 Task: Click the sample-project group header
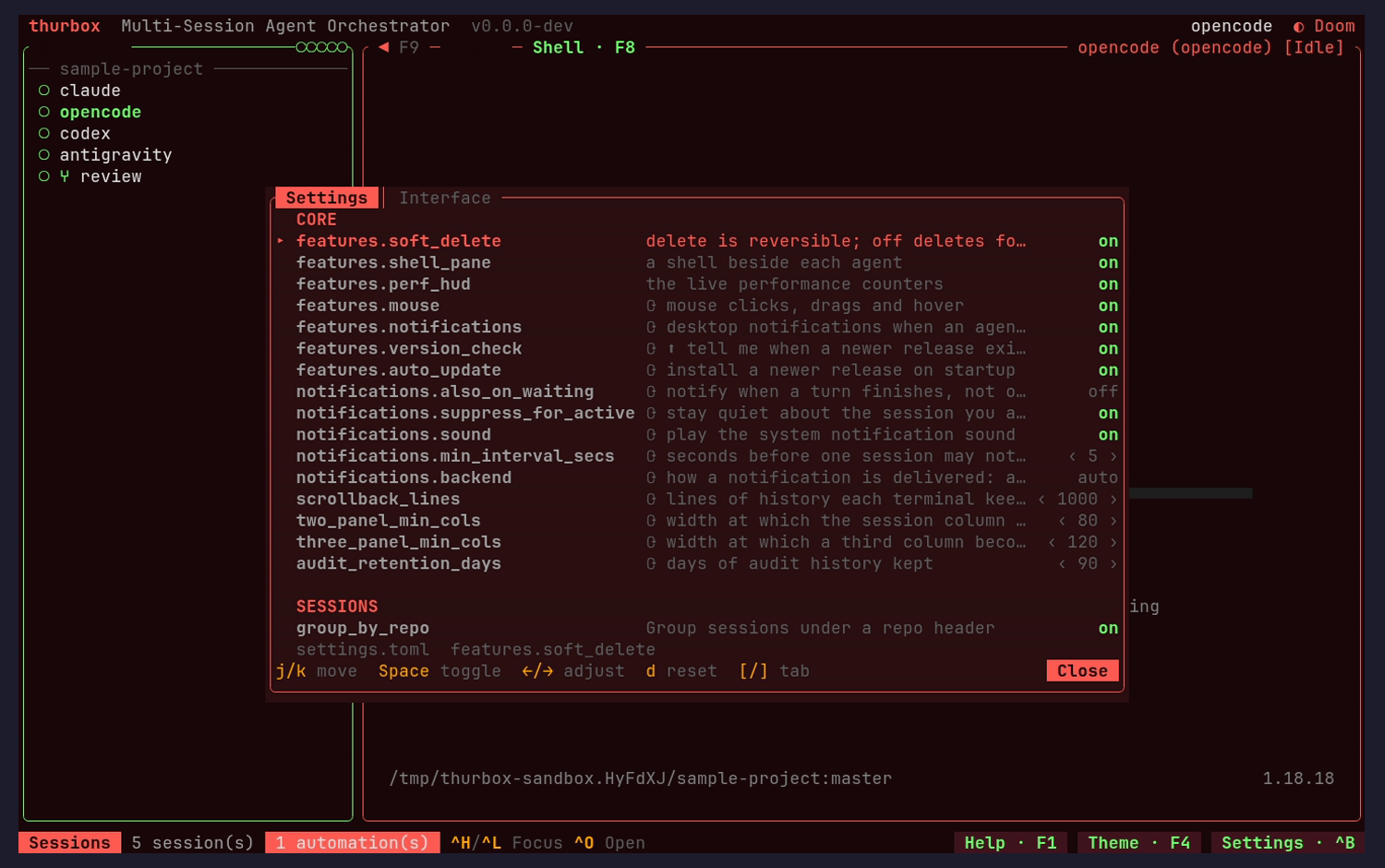pos(131,69)
